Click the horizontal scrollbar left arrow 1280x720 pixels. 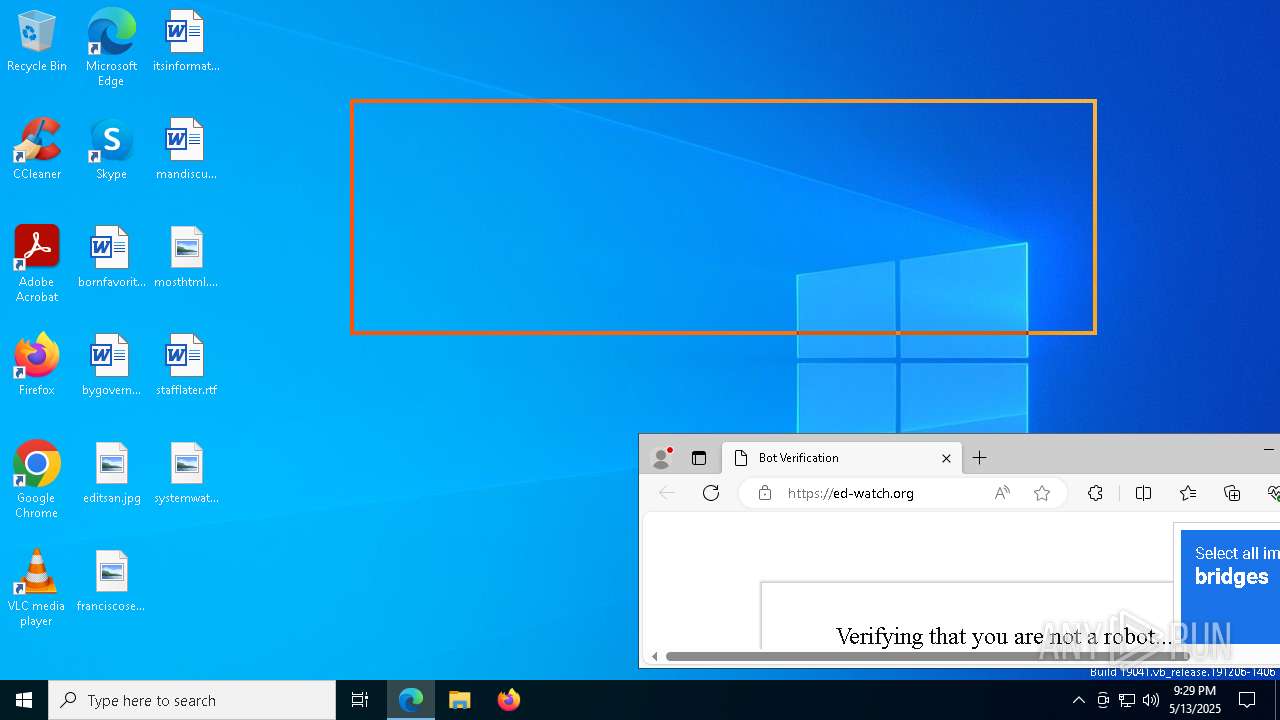pos(655,656)
